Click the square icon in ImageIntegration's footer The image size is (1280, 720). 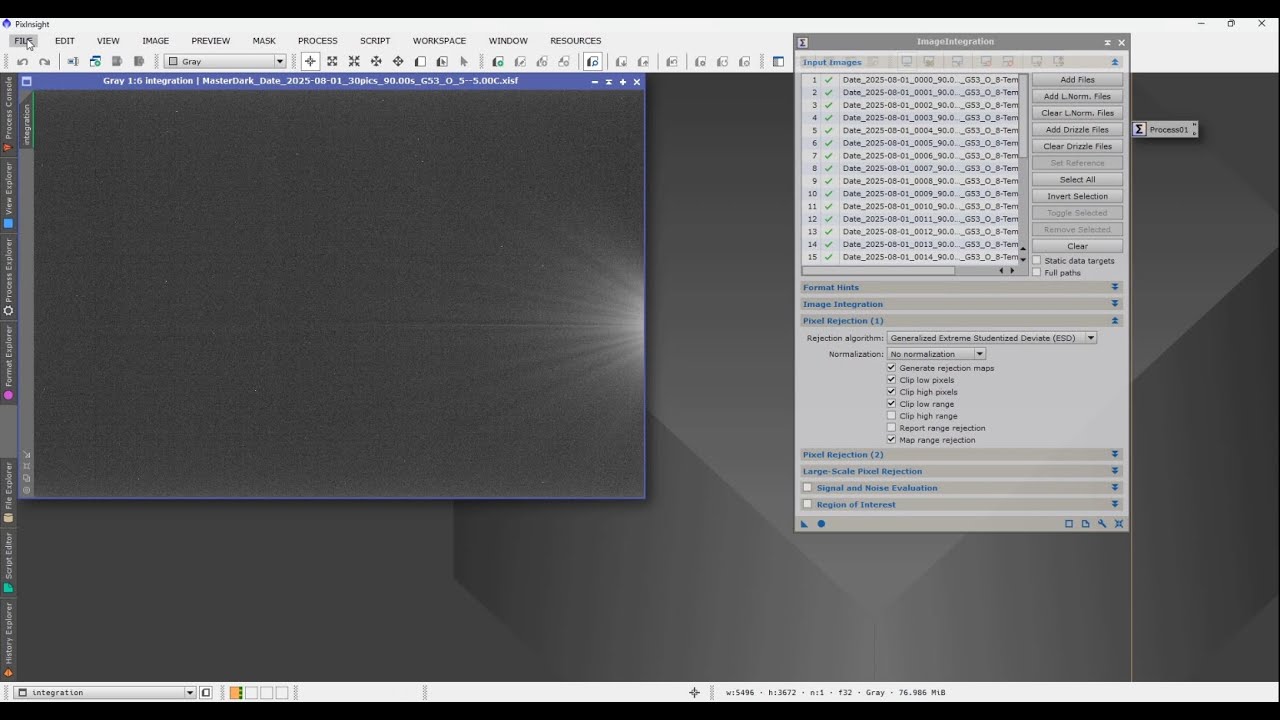(1069, 524)
